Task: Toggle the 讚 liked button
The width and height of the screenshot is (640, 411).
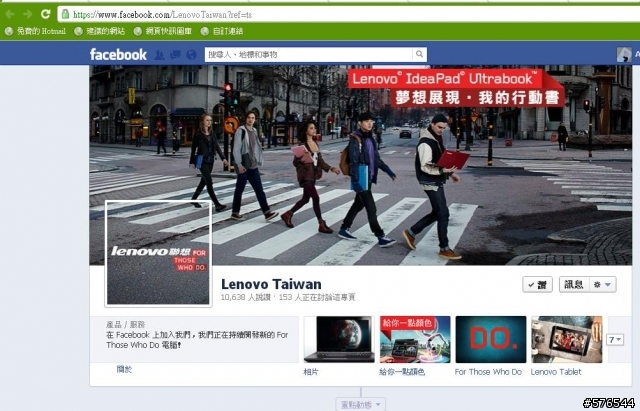Action: click(x=537, y=284)
